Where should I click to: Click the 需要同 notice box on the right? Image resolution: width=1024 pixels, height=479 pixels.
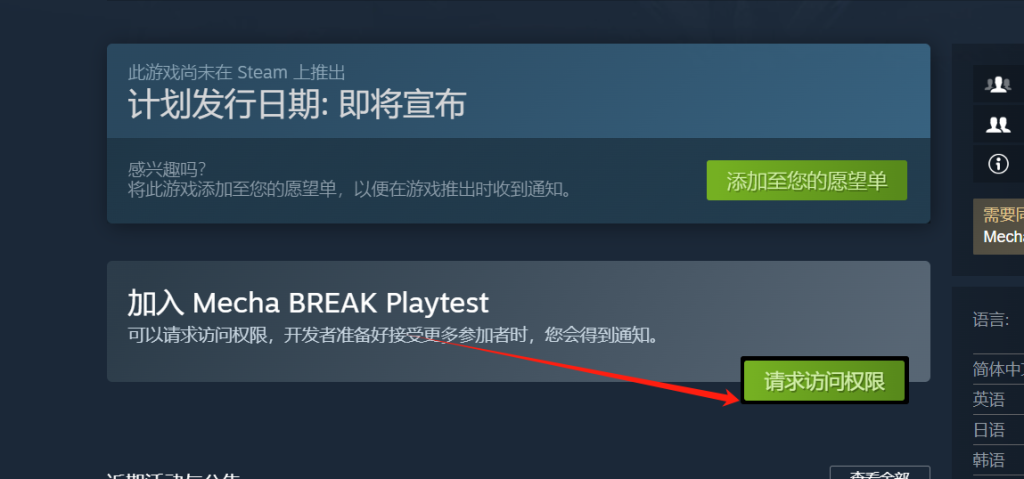click(999, 226)
